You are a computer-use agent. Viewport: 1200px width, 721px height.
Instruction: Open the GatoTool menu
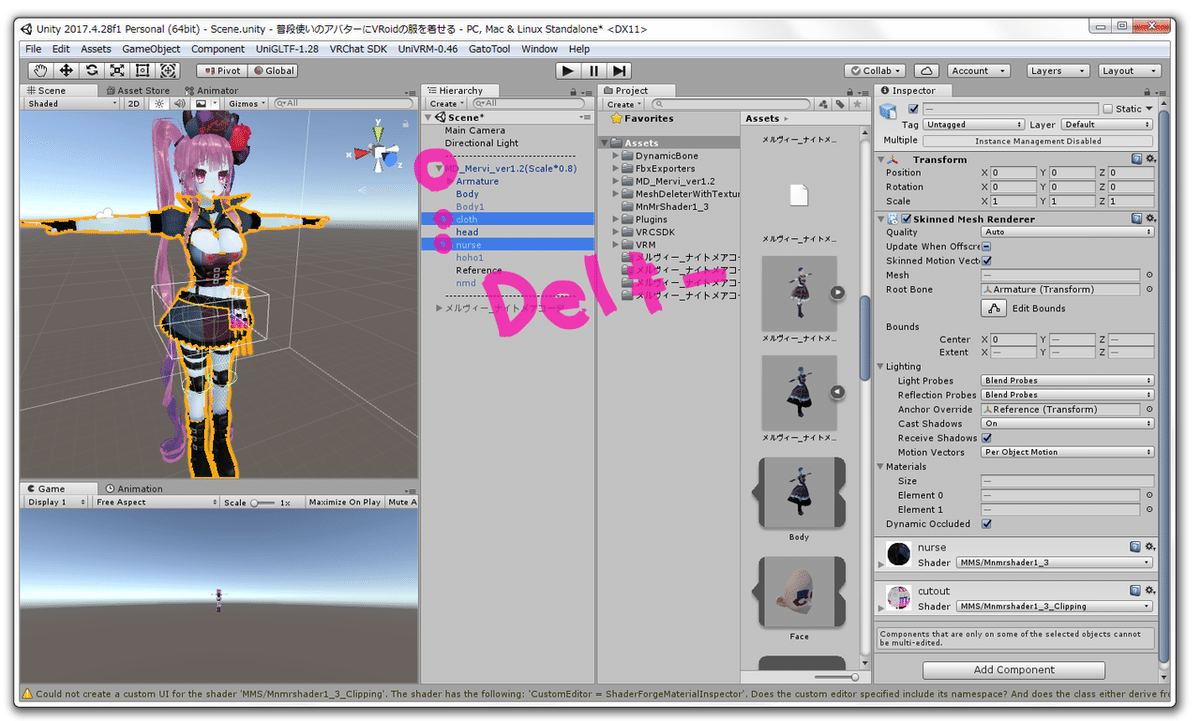coord(489,49)
